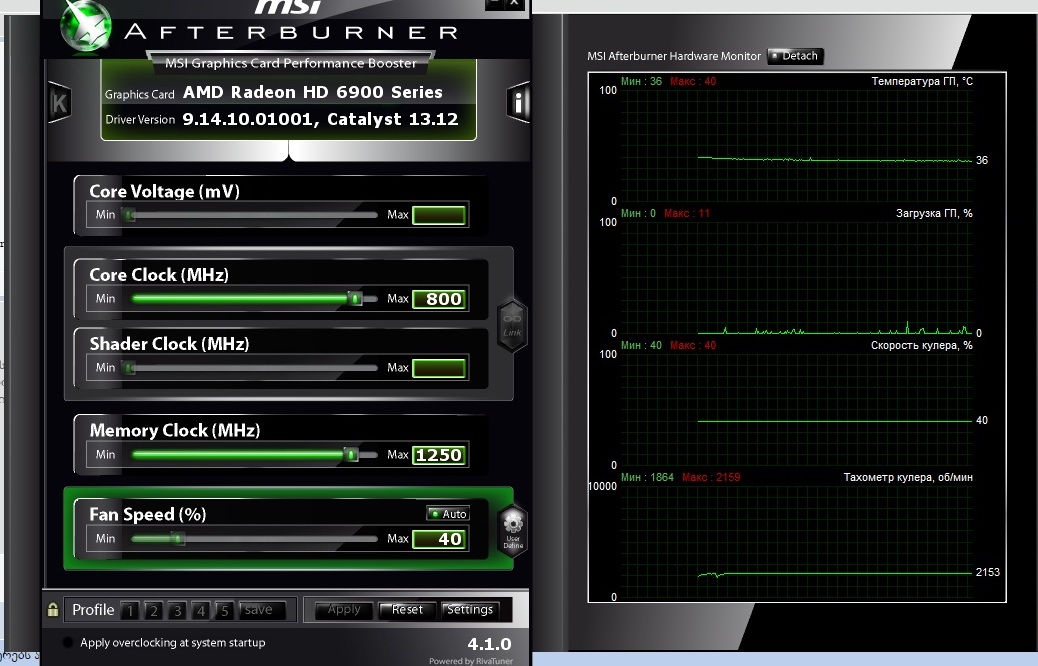The image size is (1038, 666).
Task: Click the Fan Speed value field showing 40
Action: coord(440,539)
